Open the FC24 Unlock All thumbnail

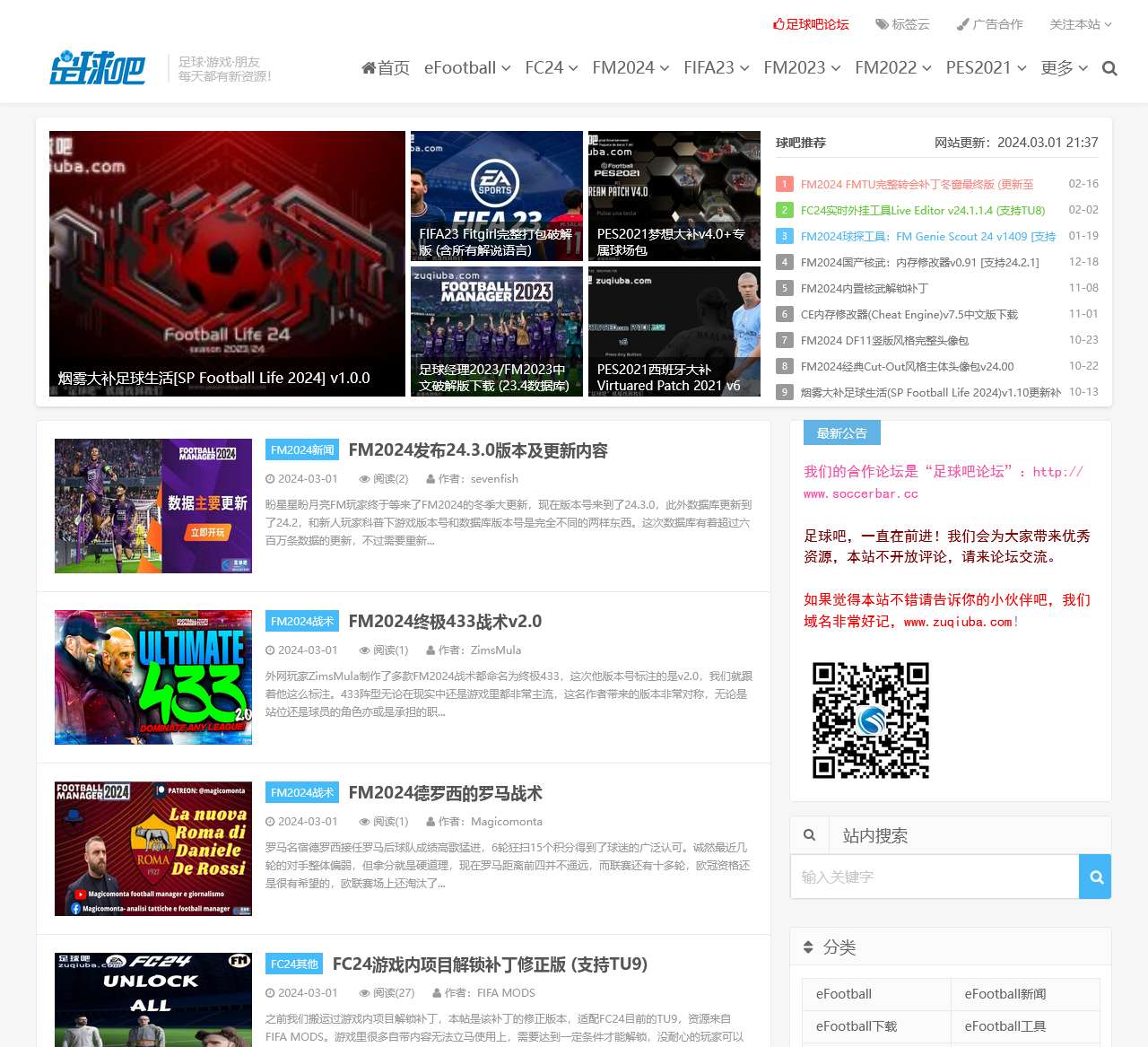pyautogui.click(x=153, y=999)
